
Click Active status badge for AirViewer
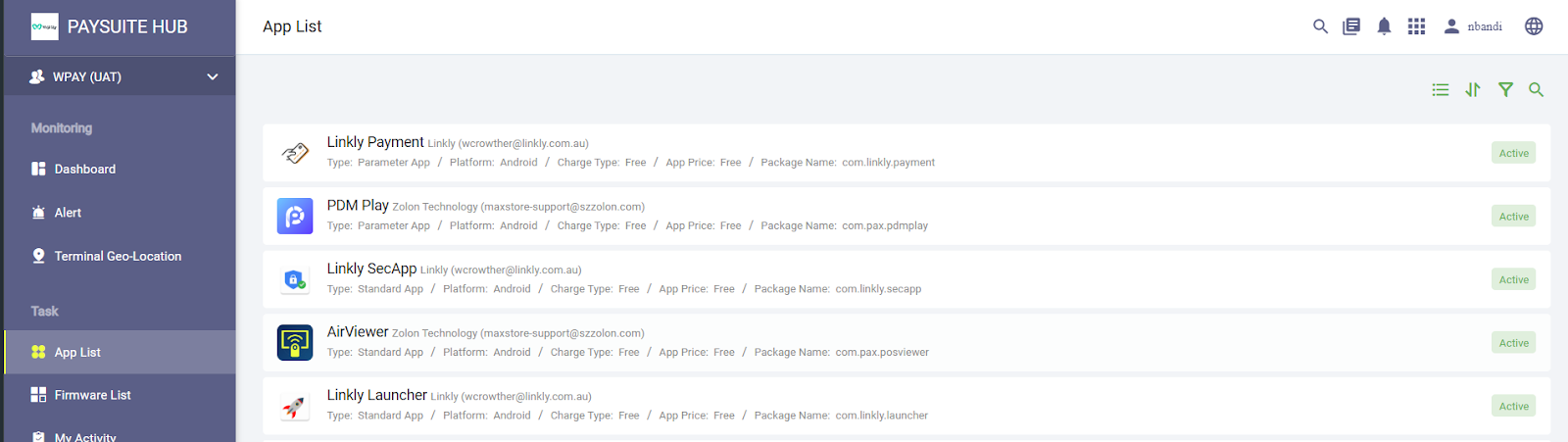tap(1514, 343)
